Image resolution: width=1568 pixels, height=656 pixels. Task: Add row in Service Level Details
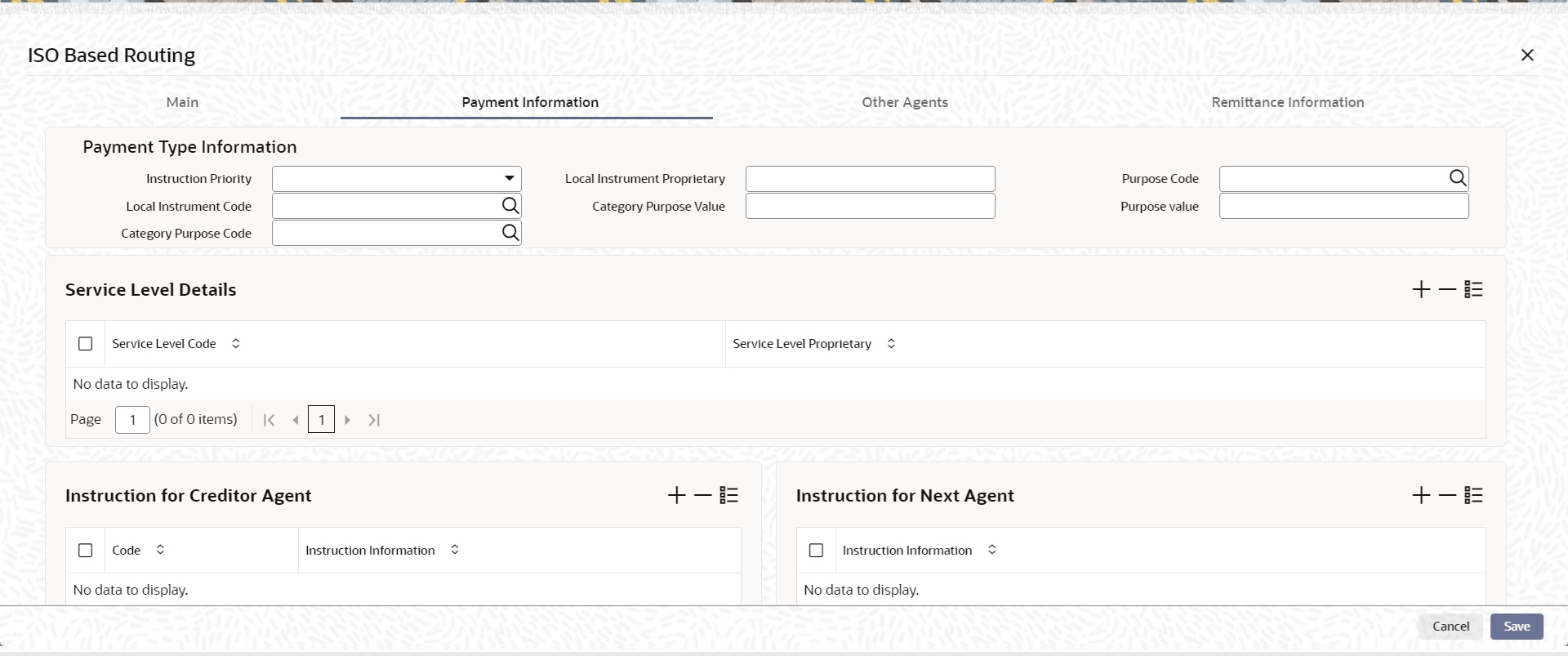[x=1421, y=289]
